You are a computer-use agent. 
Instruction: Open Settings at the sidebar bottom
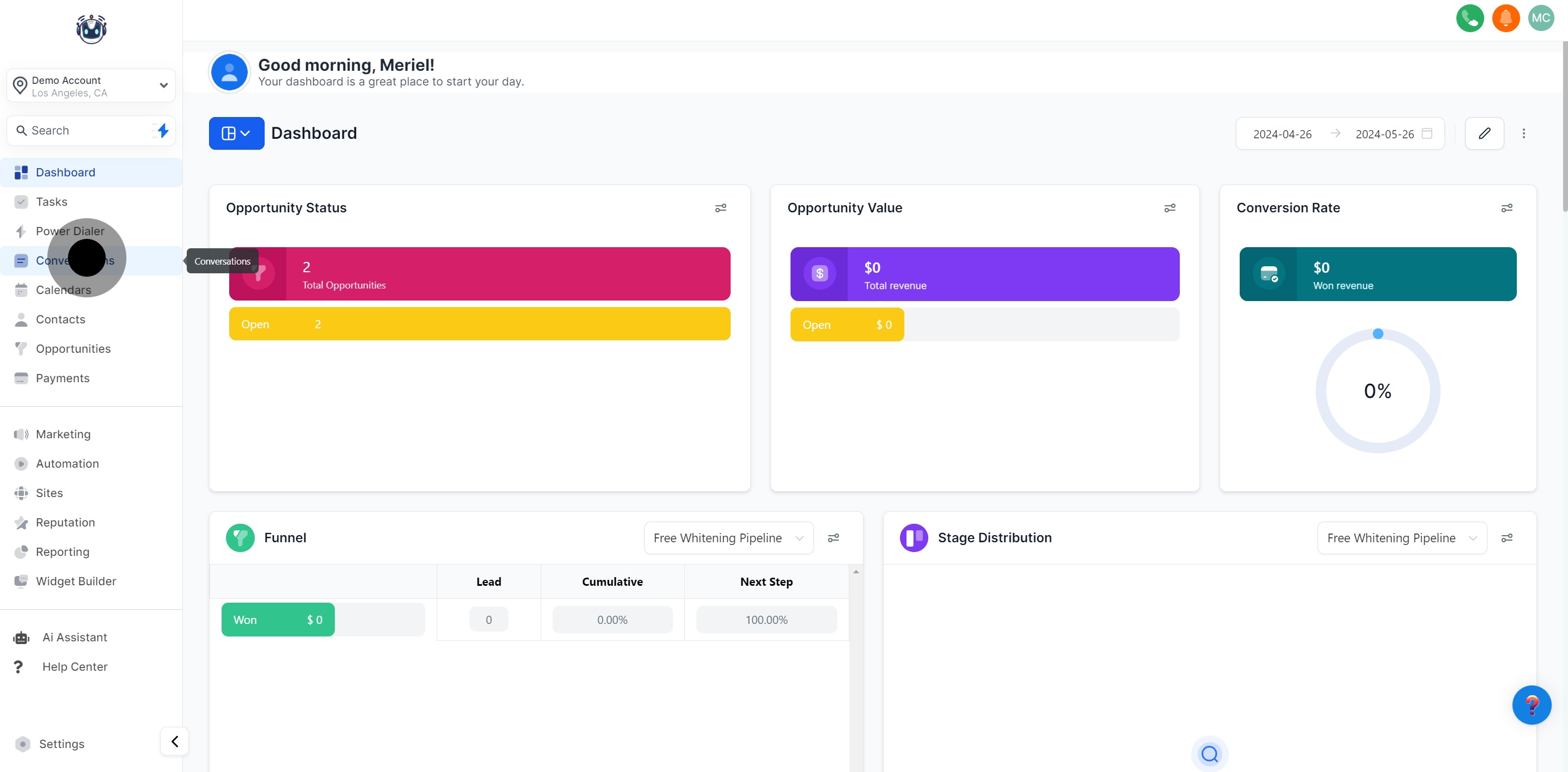pos(62,744)
